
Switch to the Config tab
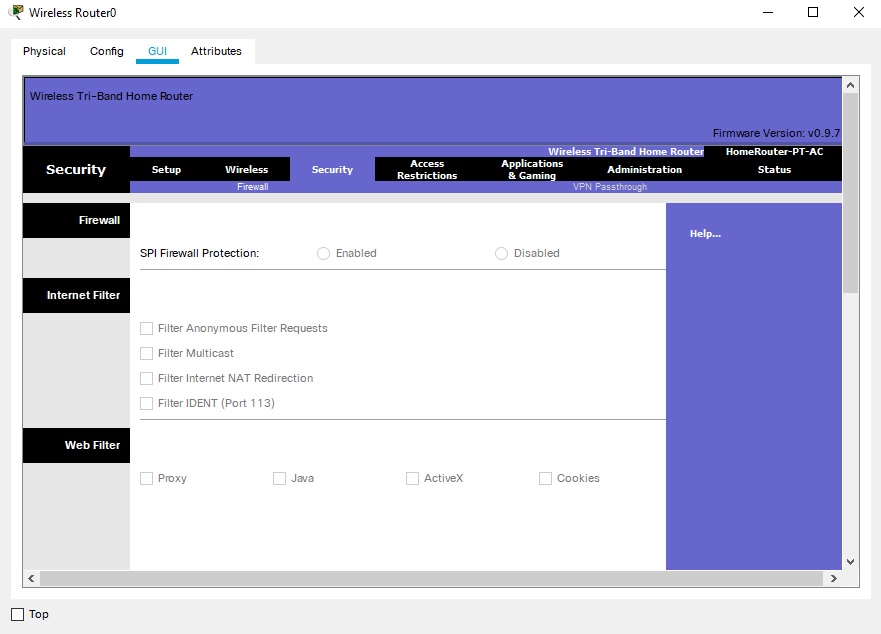pos(106,51)
